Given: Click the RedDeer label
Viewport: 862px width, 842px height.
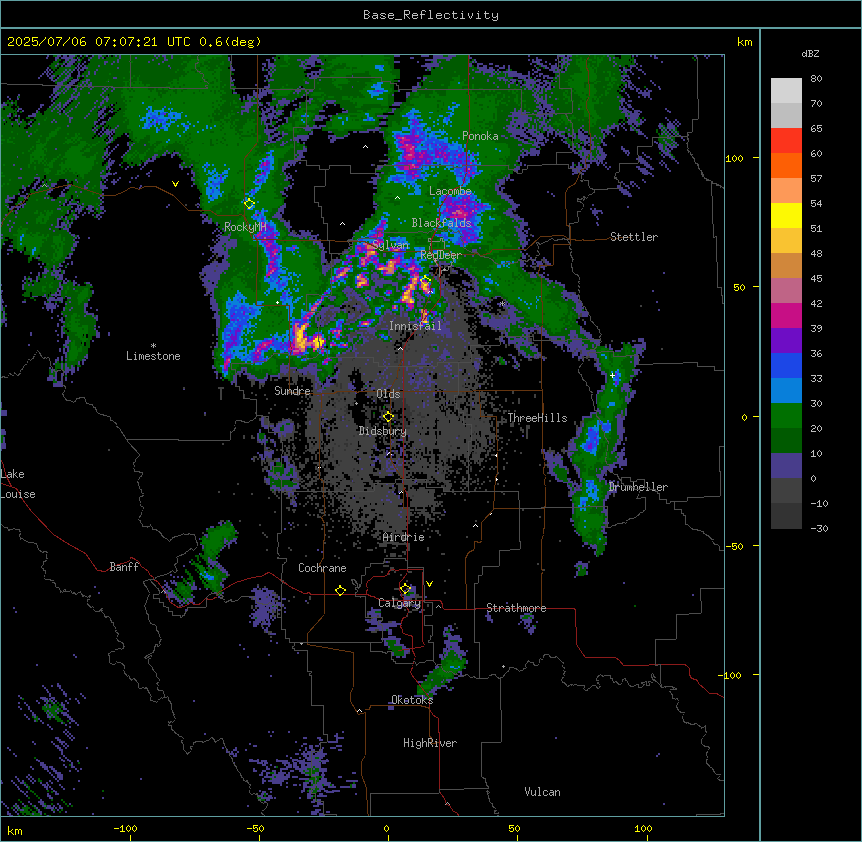Looking at the screenshot, I should tap(441, 255).
